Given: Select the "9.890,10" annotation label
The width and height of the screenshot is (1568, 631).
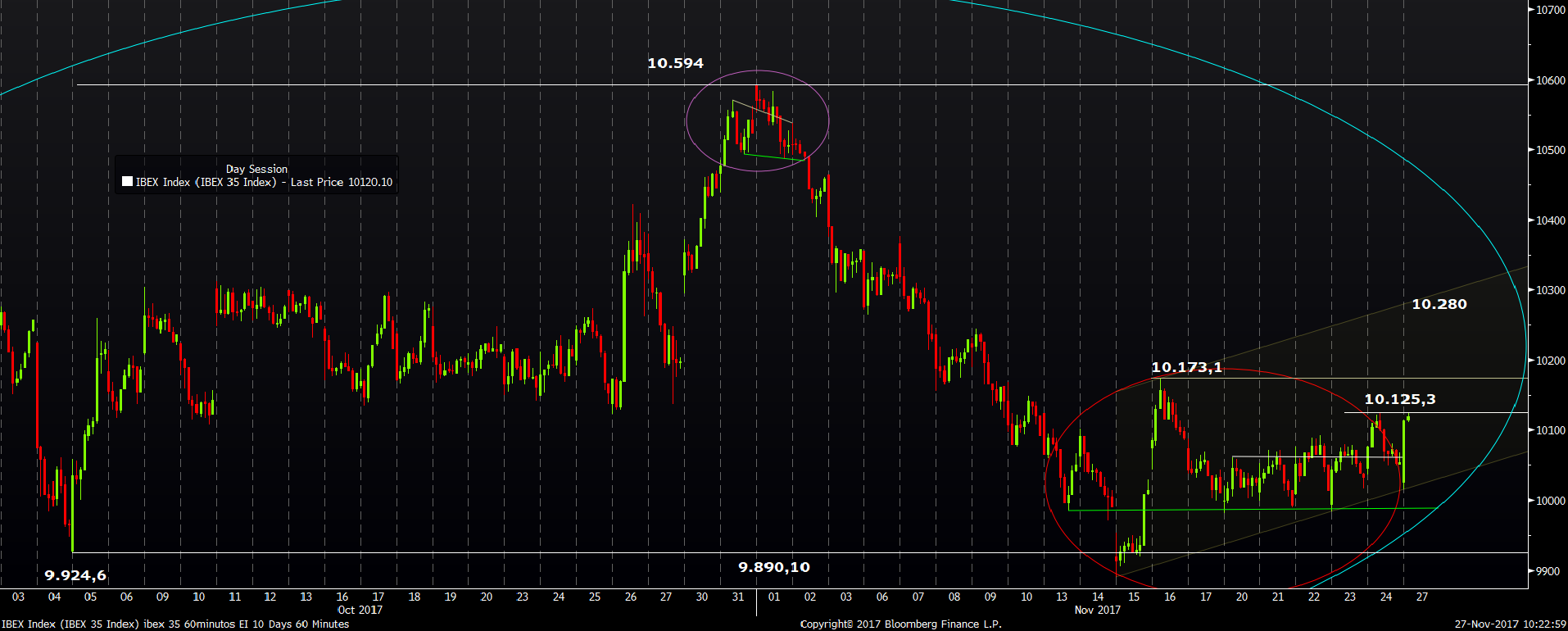Looking at the screenshot, I should click(774, 567).
